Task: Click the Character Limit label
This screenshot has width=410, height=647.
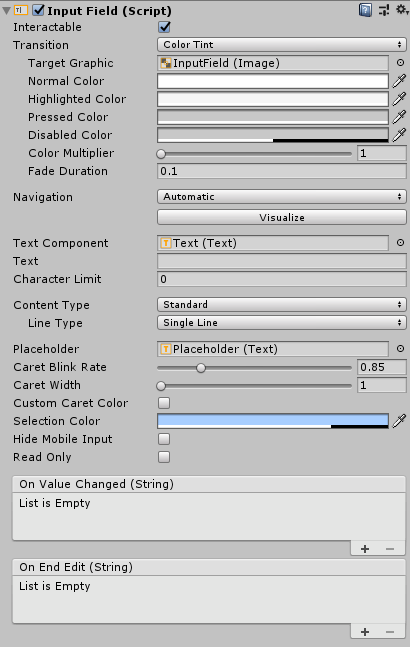Action: coord(57,279)
